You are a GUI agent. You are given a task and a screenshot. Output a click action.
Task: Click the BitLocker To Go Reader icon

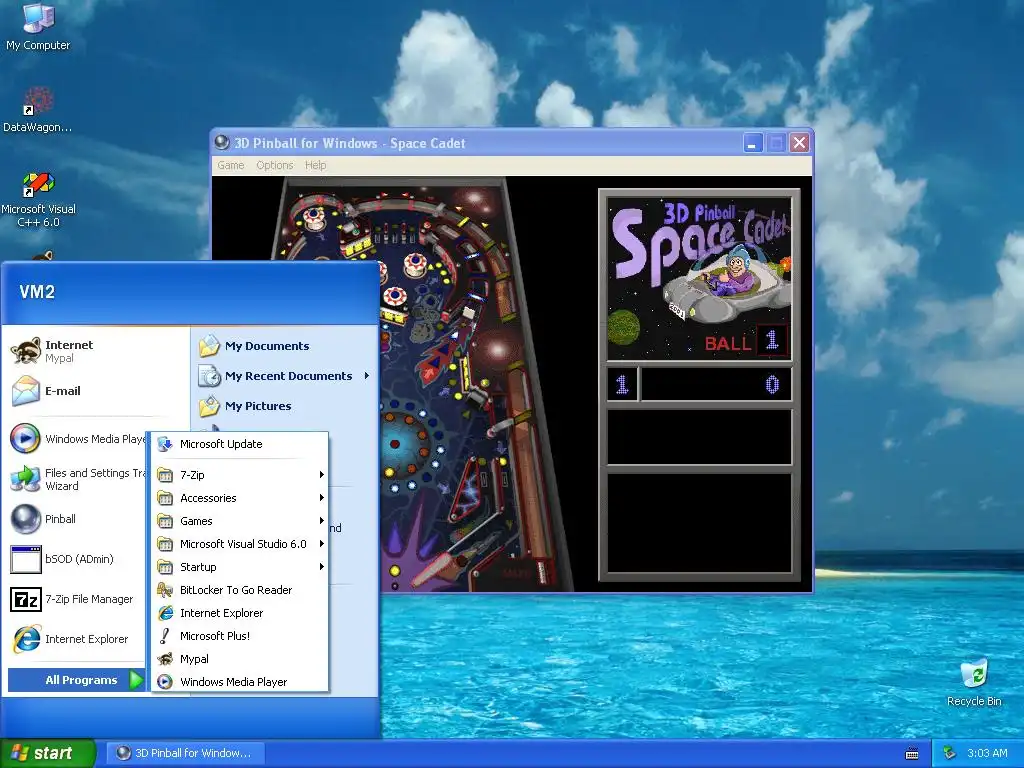(165, 590)
